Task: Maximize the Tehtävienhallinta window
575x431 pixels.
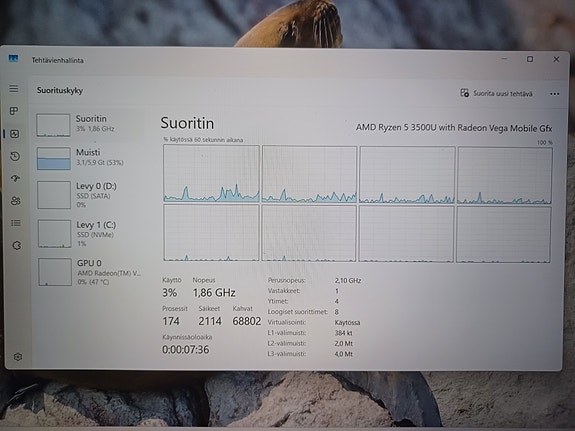Action: [x=530, y=59]
